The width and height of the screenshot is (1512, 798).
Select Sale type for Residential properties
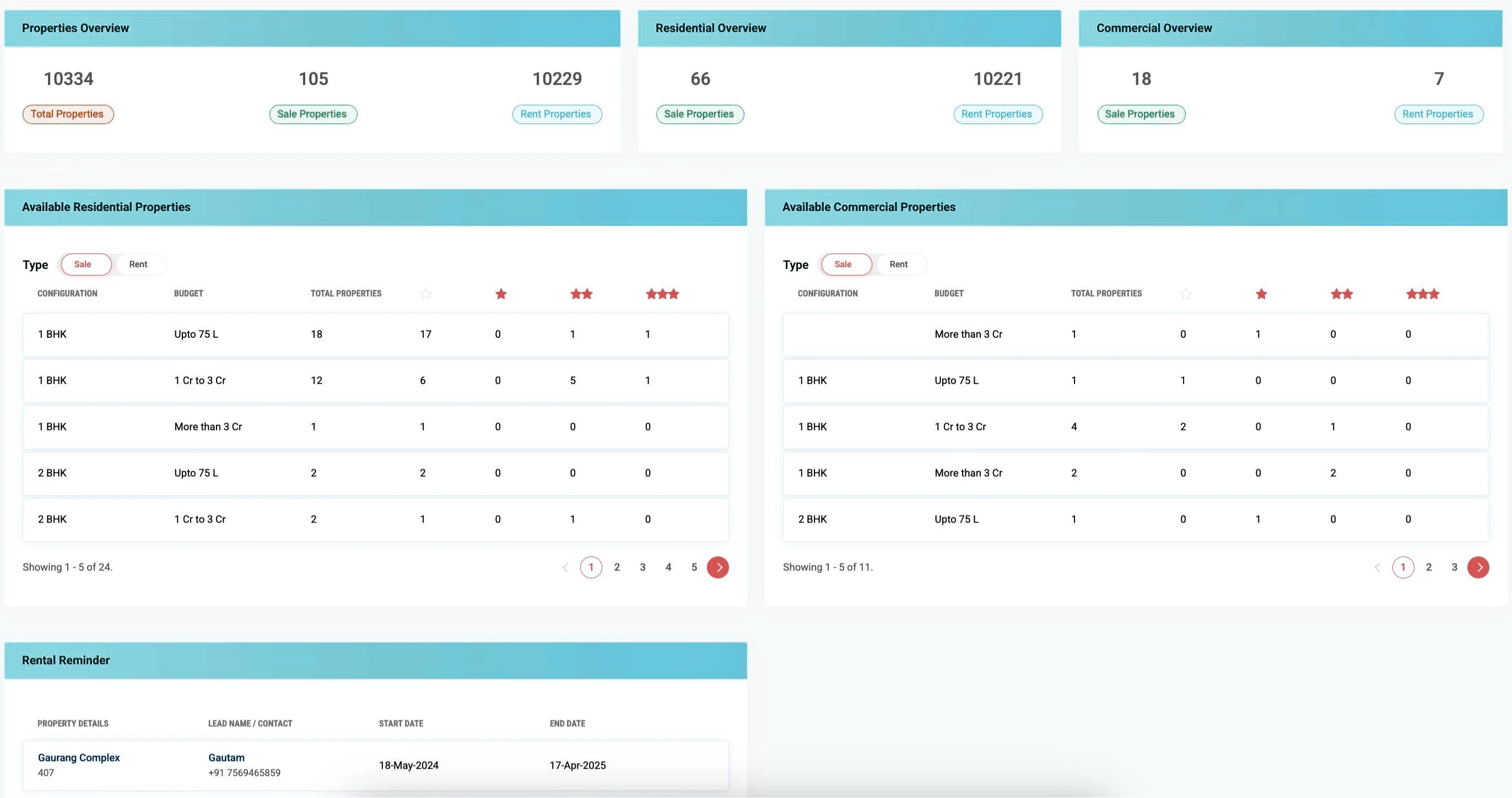tap(86, 264)
